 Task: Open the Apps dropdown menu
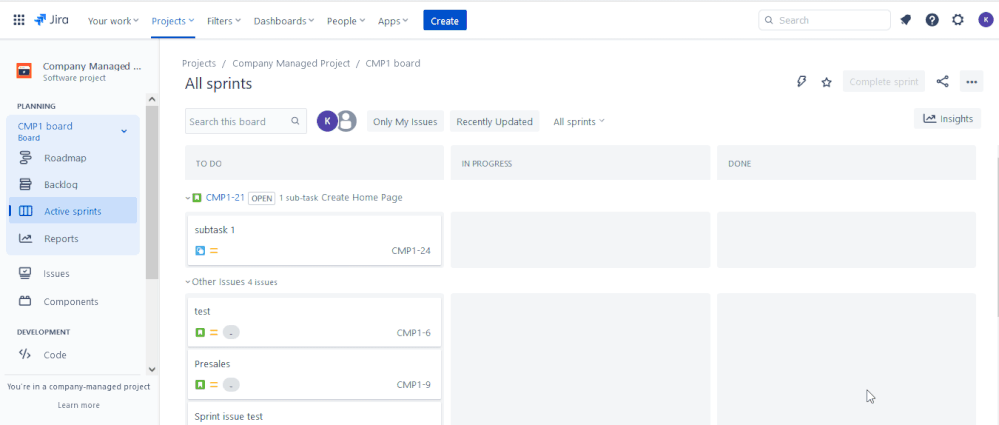pos(392,21)
